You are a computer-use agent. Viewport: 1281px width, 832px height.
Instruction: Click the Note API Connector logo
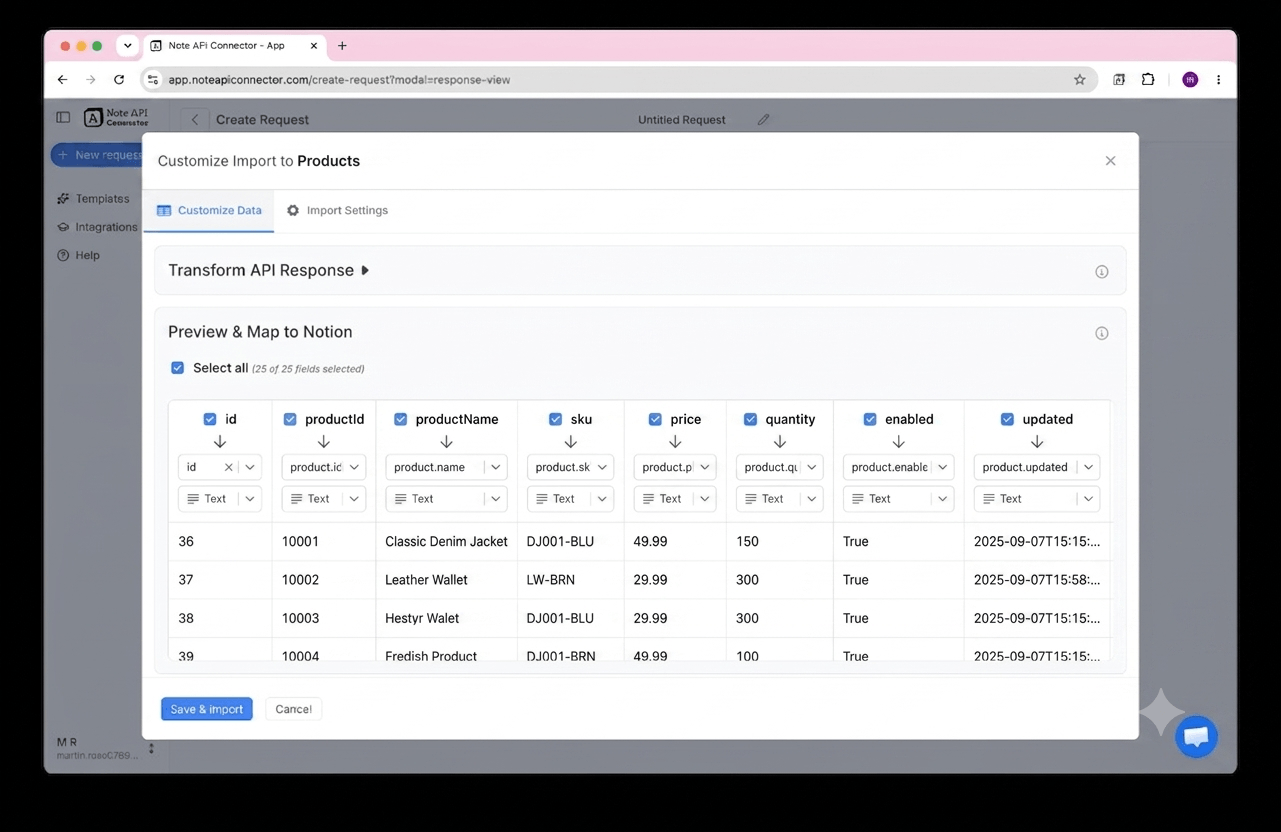(x=116, y=117)
